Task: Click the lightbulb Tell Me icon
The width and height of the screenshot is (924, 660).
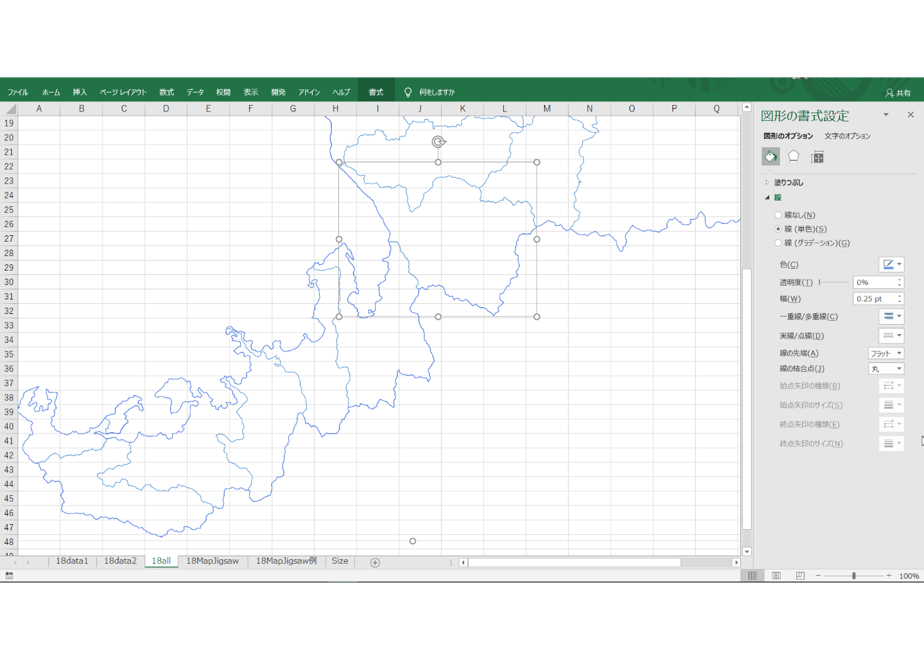Action: 408,92
